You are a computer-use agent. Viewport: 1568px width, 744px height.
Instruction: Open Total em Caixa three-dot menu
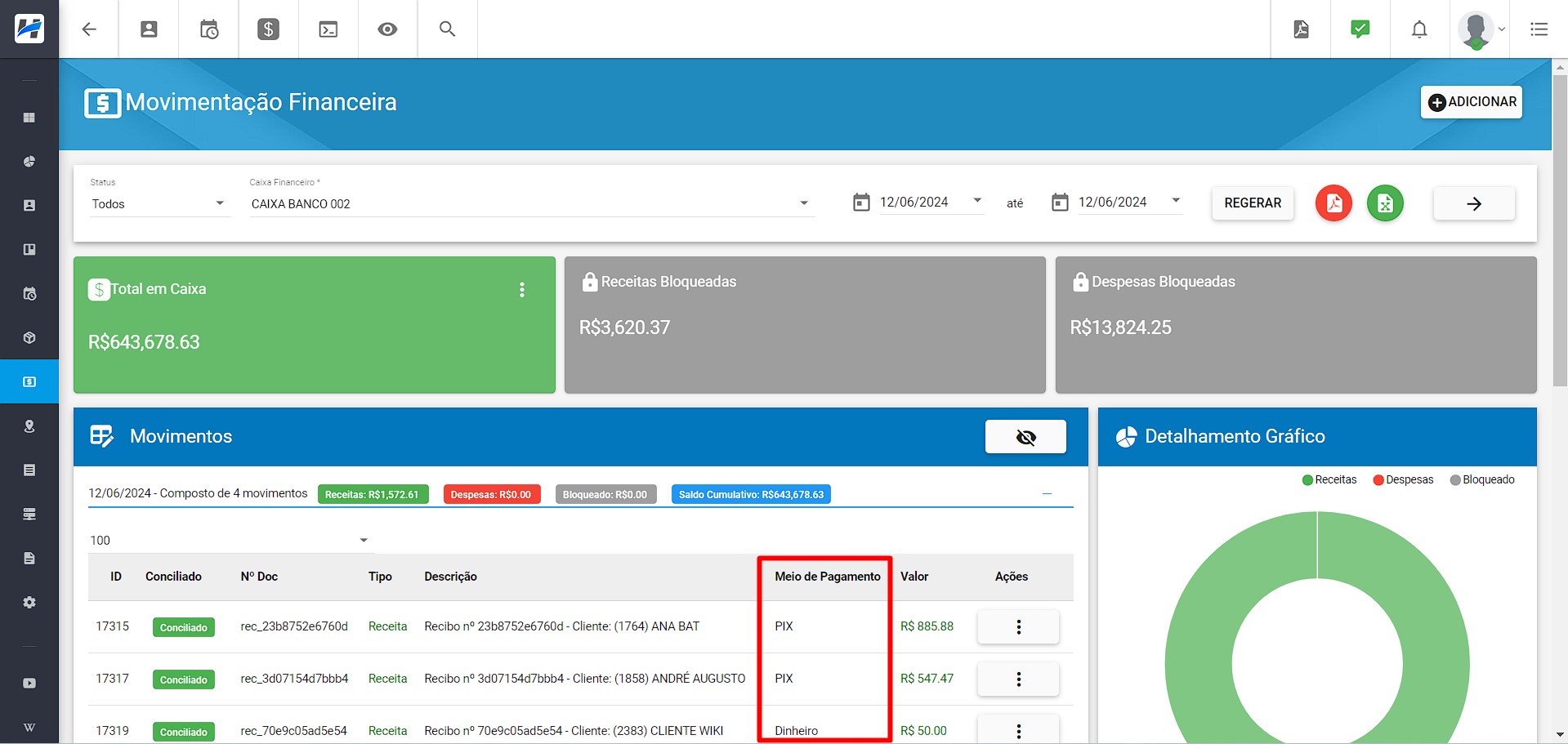point(522,290)
